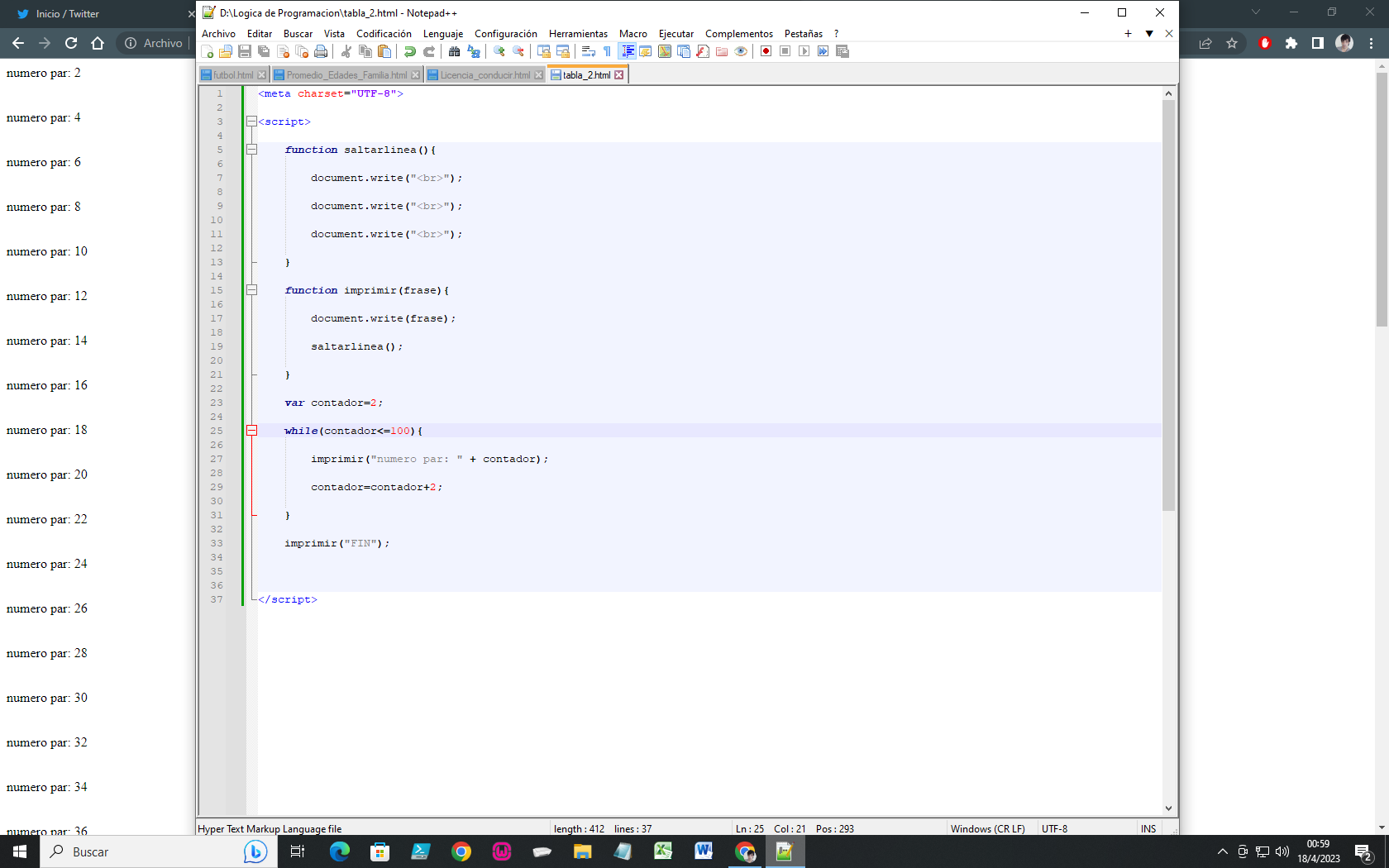Close the current document via toolbar
This screenshot has width=1389, height=868.
[x=283, y=51]
